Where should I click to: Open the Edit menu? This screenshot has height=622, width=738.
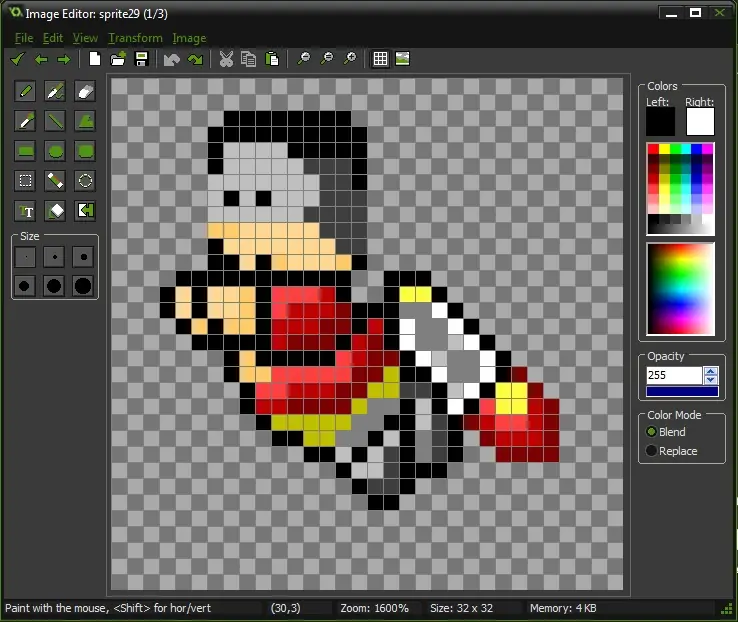53,38
